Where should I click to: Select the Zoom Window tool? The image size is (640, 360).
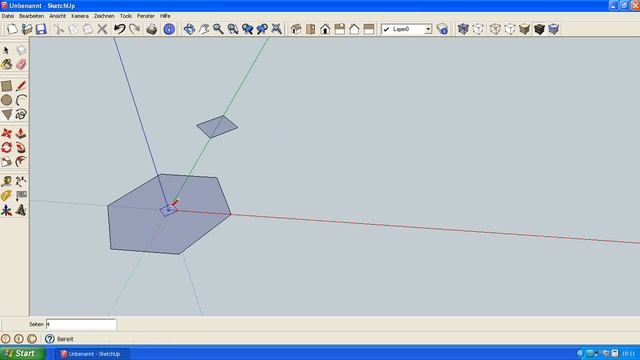(233, 29)
